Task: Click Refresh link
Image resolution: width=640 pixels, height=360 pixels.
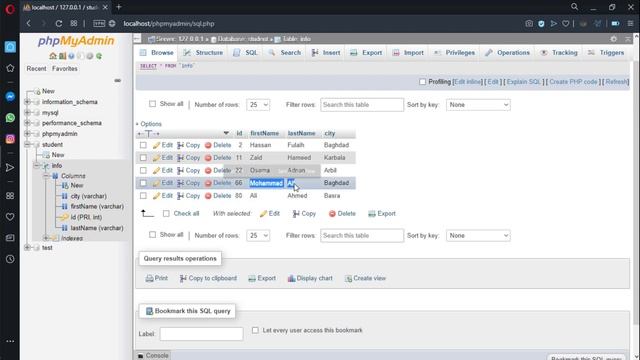Action: point(616,82)
